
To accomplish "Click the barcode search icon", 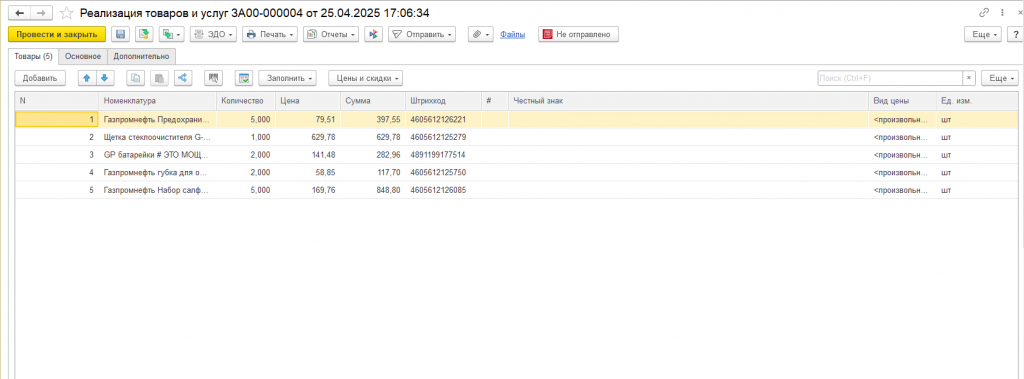I will coord(213,78).
